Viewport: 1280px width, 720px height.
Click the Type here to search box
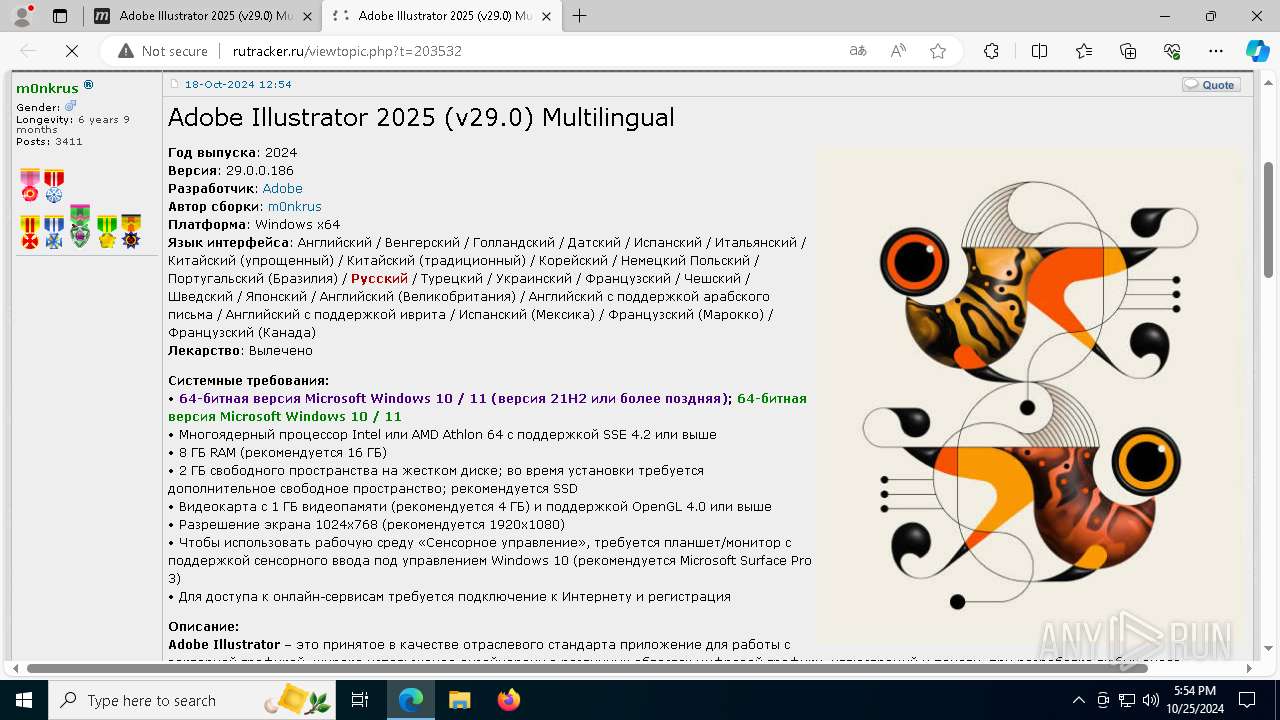194,700
